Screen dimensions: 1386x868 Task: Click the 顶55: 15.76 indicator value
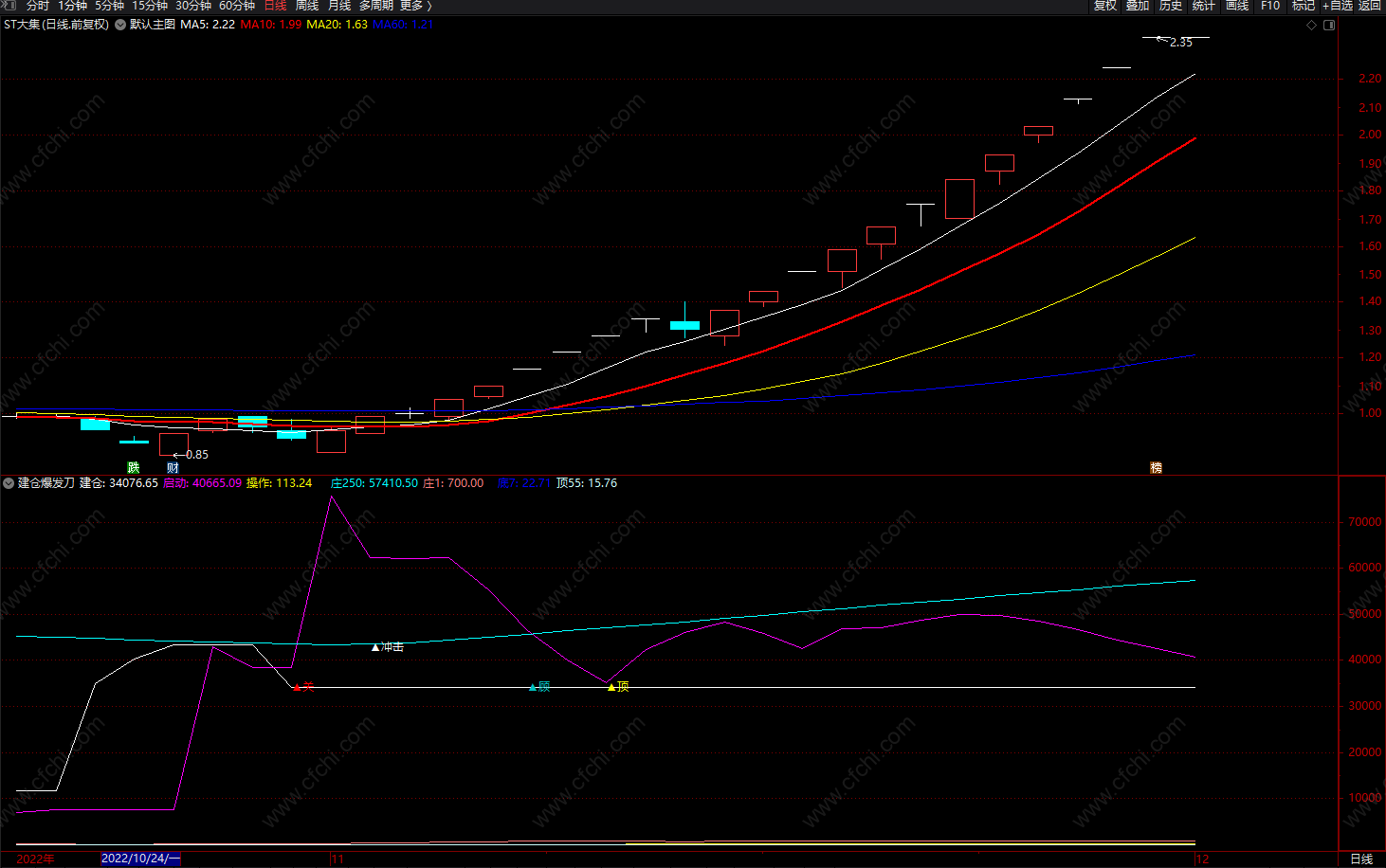coord(587,483)
